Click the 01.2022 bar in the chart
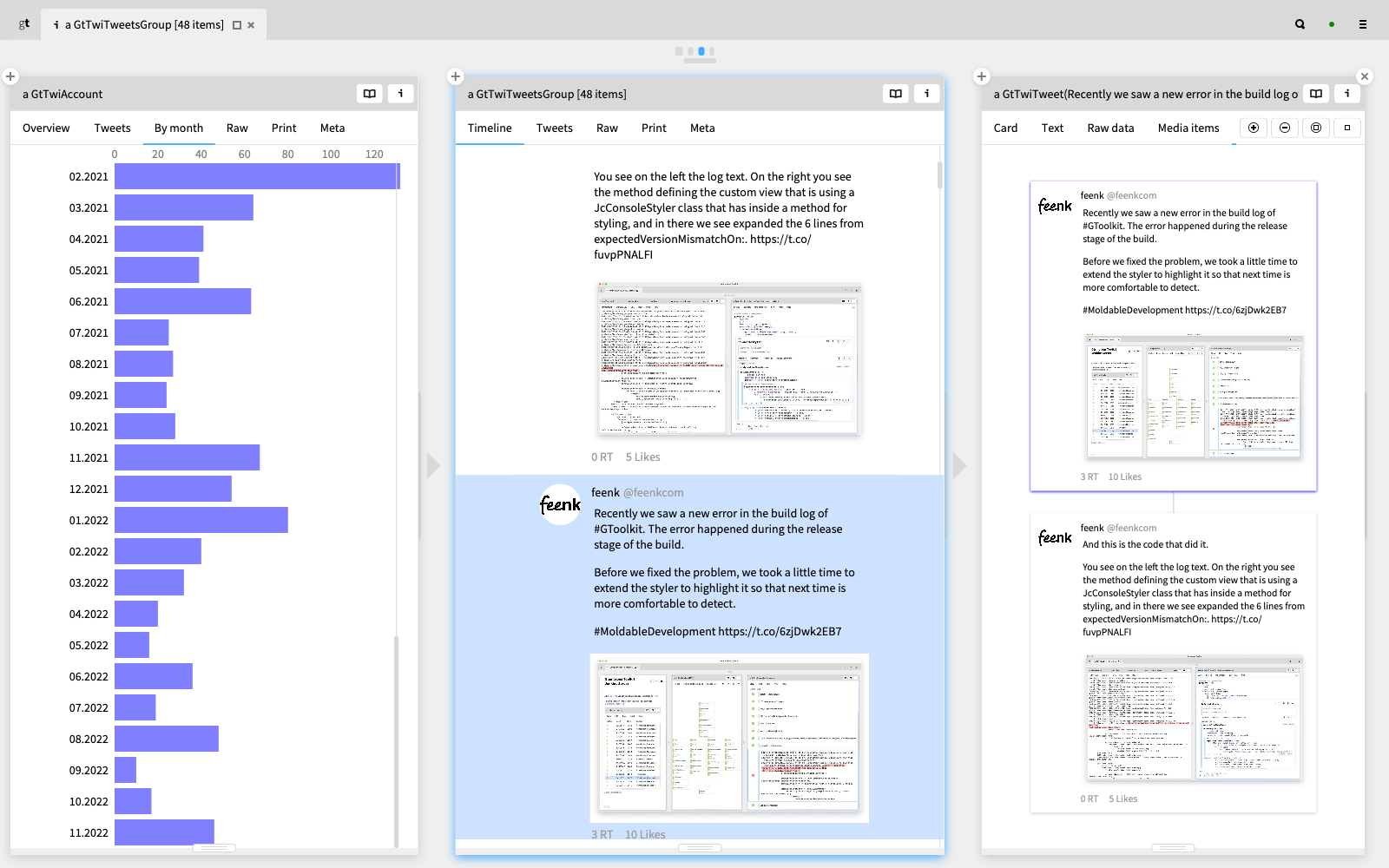The width and height of the screenshot is (1389, 868). click(201, 520)
